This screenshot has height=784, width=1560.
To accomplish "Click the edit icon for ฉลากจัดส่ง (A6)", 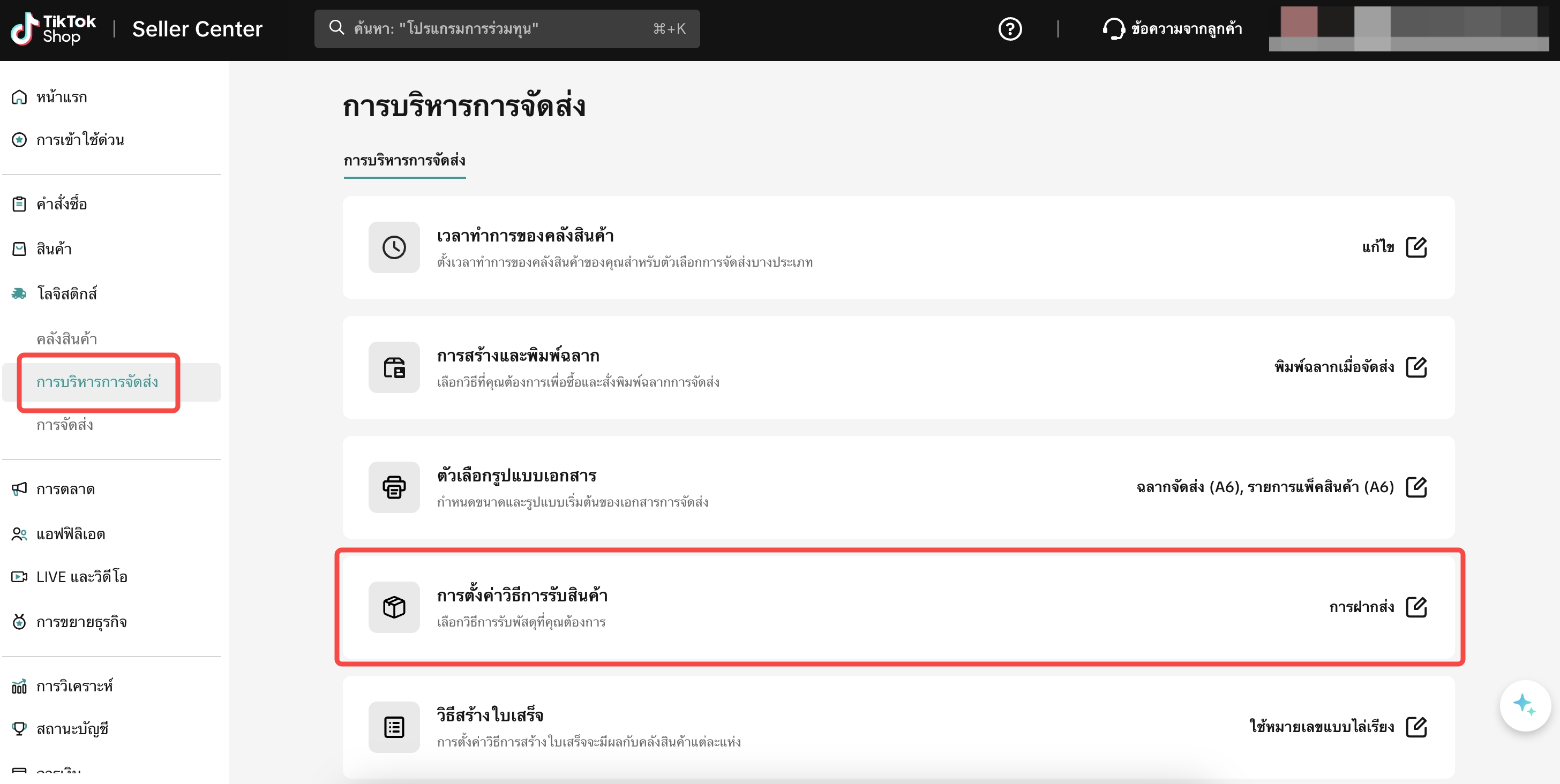I will 1416,487.
